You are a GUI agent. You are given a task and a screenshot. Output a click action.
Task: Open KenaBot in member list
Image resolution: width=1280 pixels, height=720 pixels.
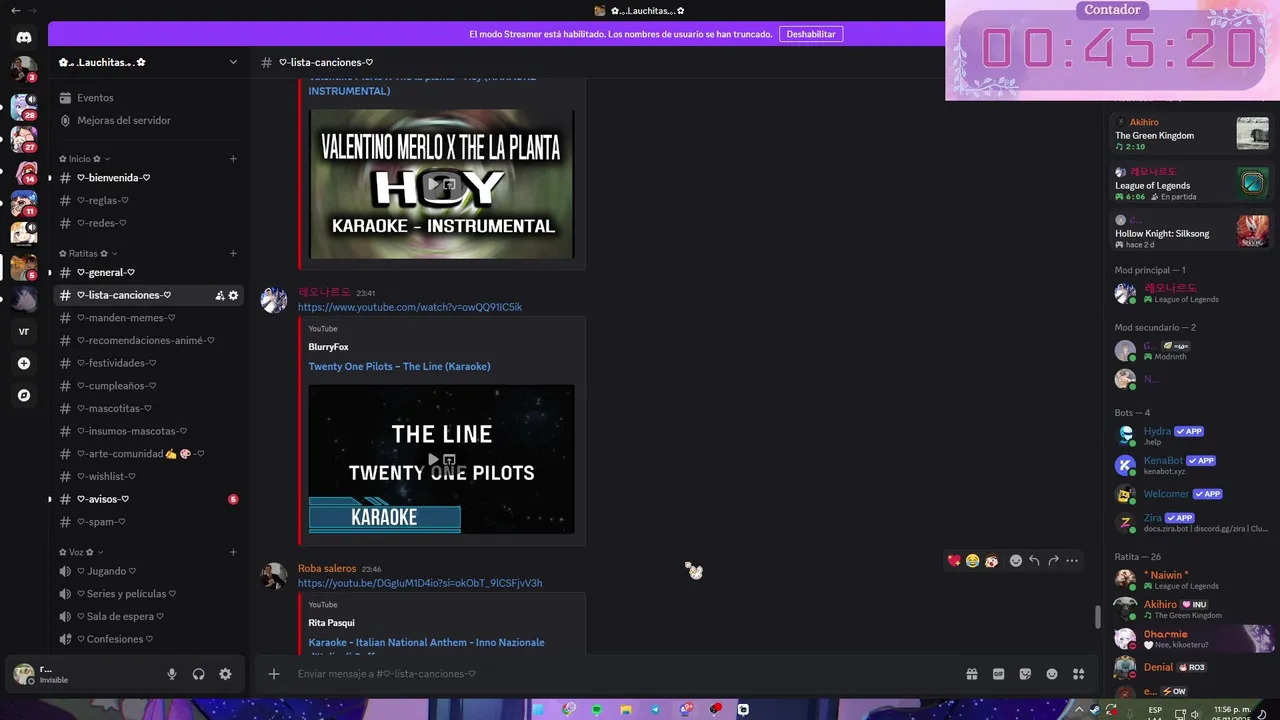click(x=1190, y=465)
